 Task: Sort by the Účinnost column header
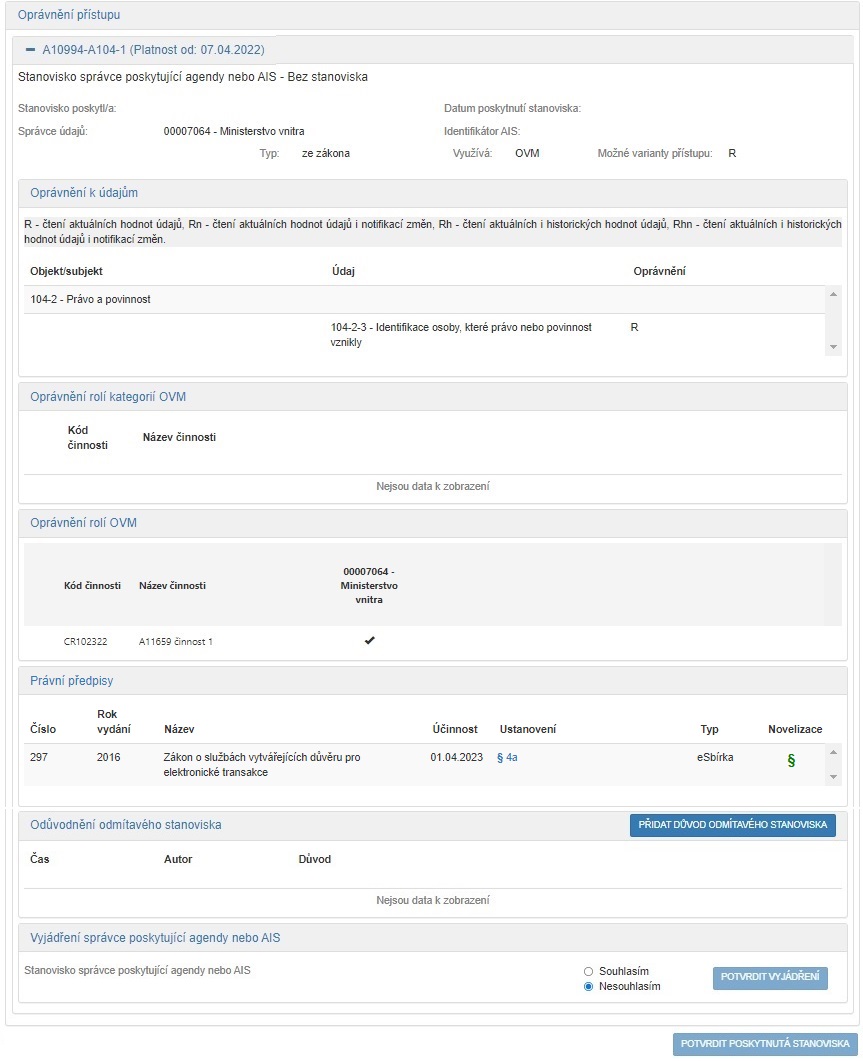[x=455, y=729]
